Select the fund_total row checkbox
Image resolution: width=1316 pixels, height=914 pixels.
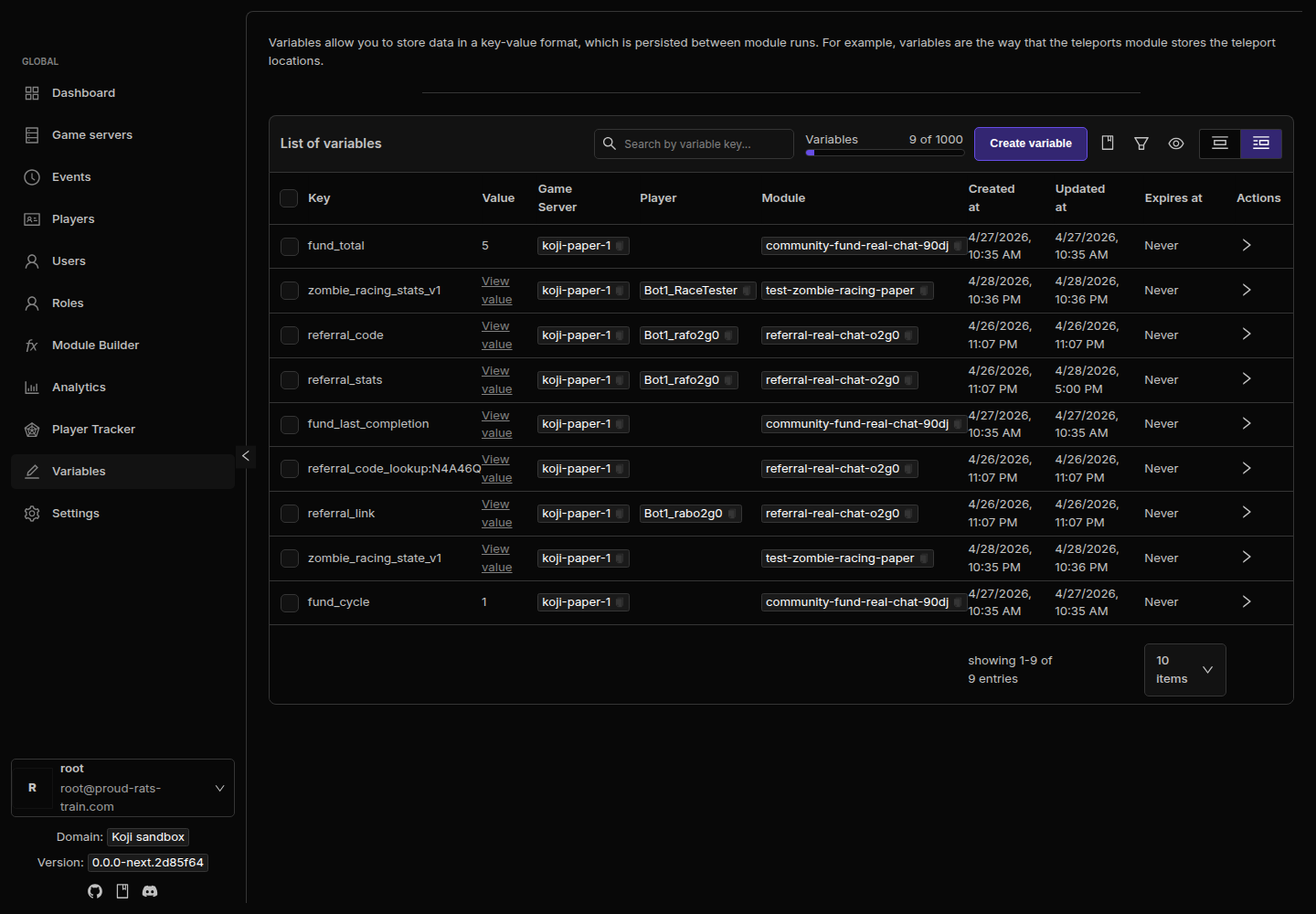click(x=290, y=247)
